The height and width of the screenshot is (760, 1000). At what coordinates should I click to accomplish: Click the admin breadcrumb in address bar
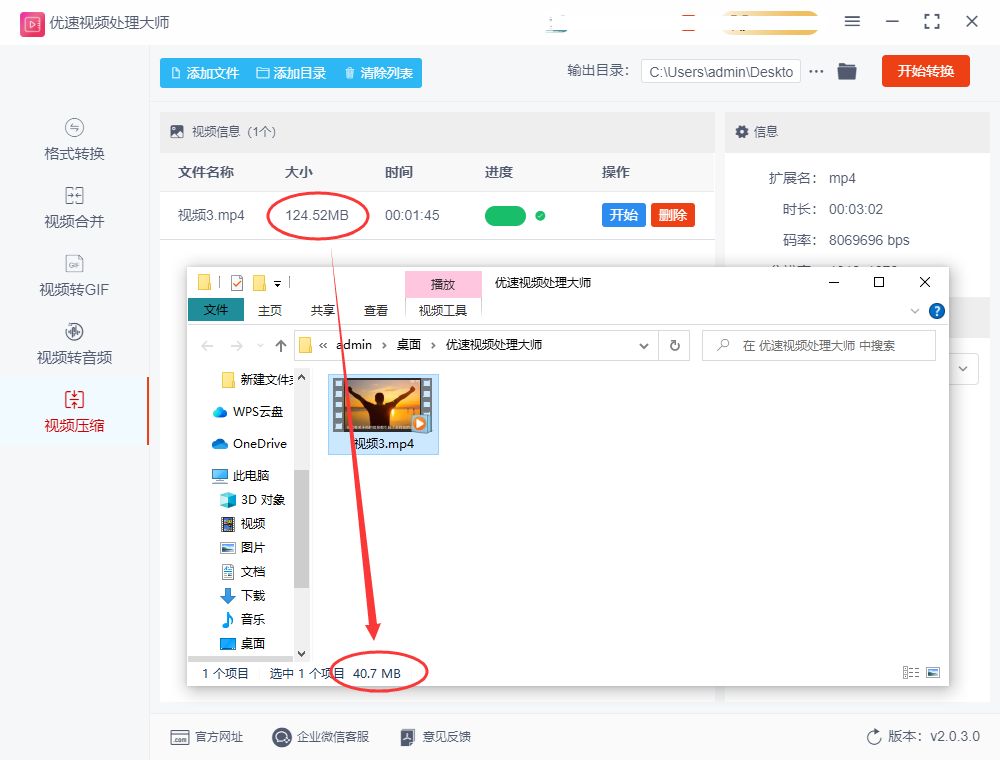point(354,345)
